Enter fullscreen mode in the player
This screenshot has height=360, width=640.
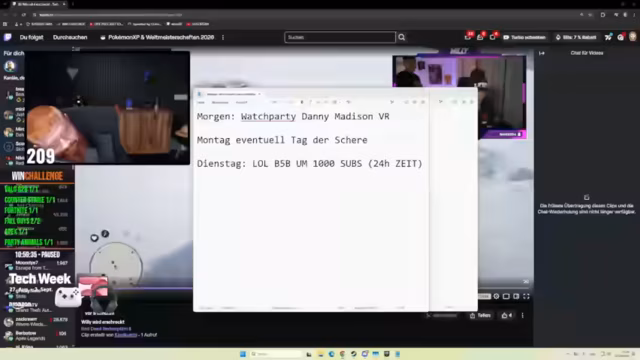click(526, 296)
